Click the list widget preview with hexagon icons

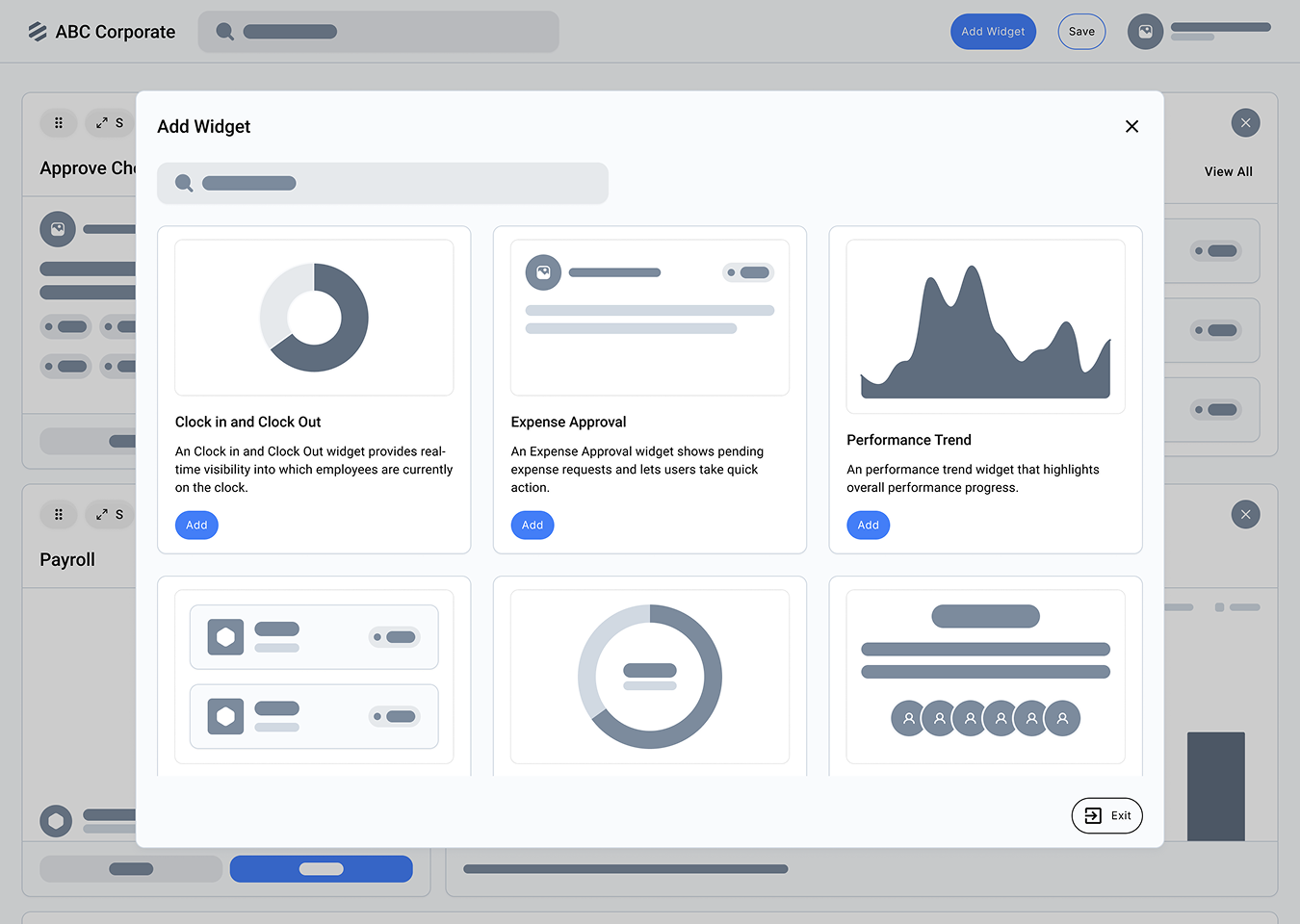314,677
